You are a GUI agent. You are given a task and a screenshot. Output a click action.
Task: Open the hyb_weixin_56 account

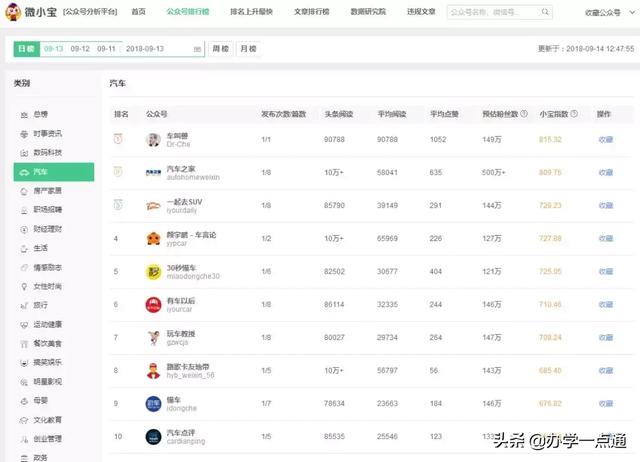190,375
